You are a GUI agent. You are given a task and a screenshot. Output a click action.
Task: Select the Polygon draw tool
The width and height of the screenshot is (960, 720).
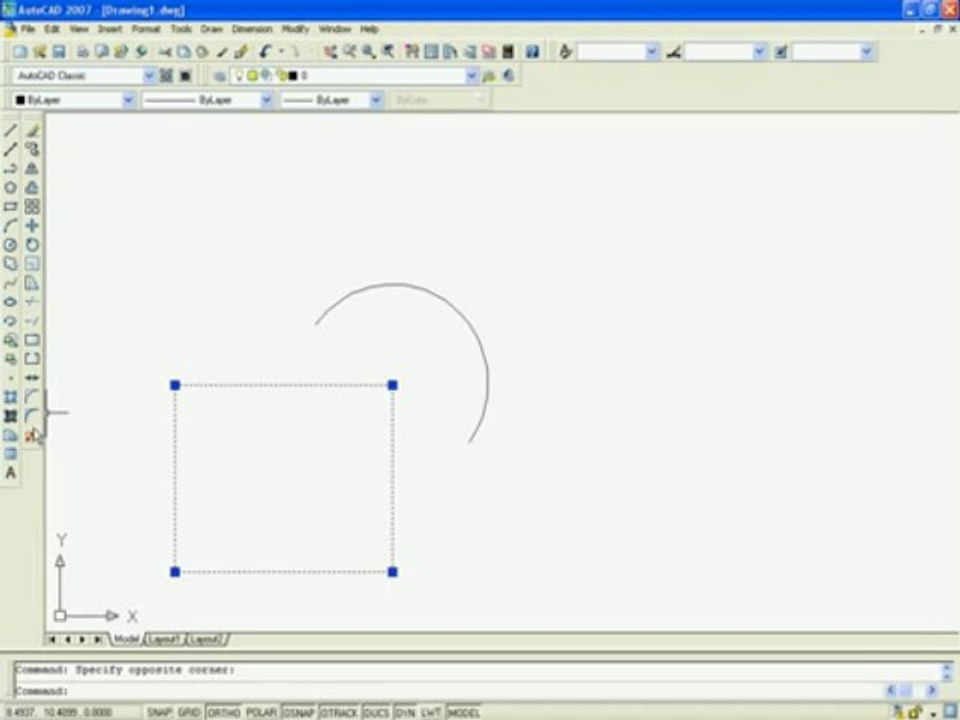10,187
